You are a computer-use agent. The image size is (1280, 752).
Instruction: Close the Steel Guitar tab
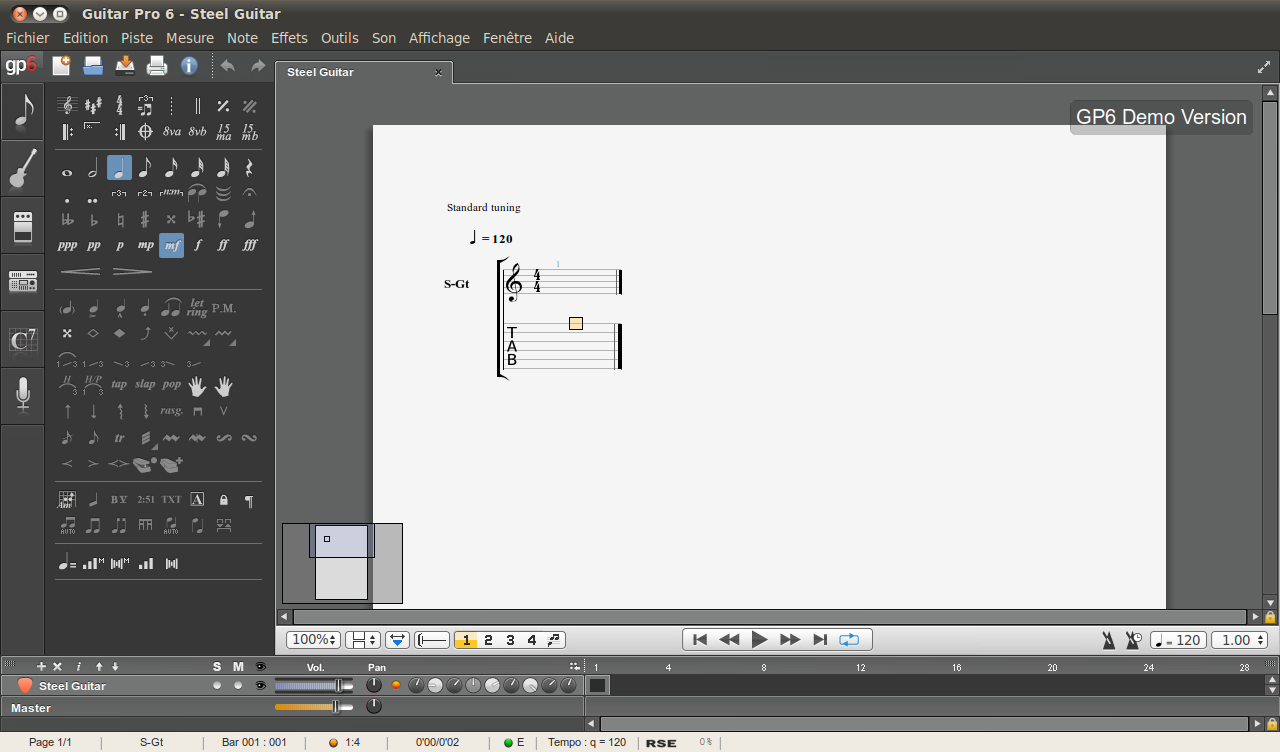438,72
